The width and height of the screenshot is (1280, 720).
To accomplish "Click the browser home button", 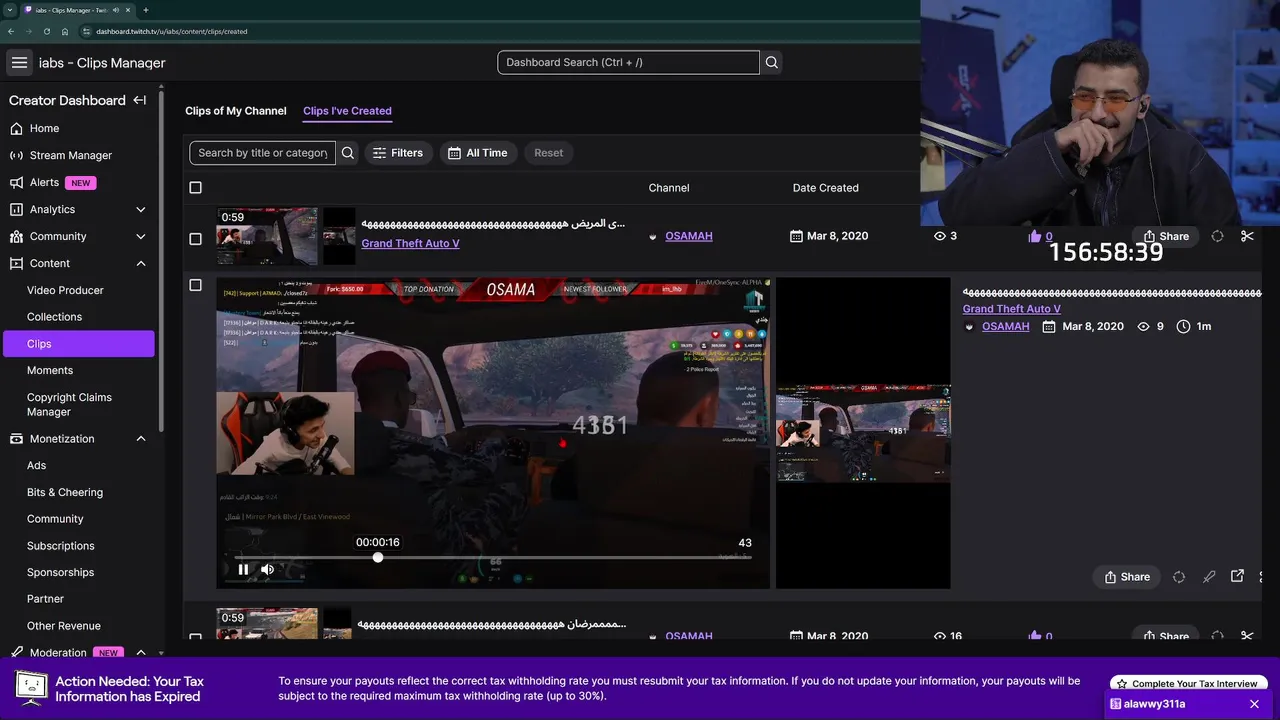I will [64, 31].
